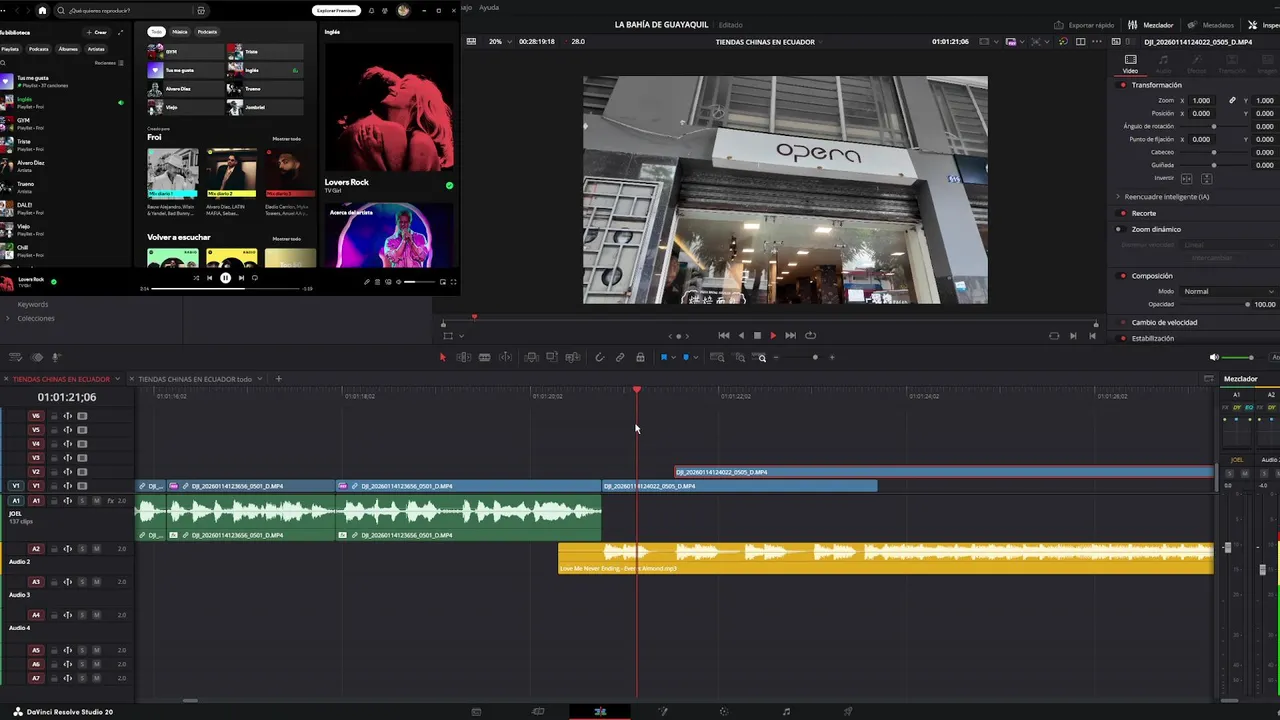The height and width of the screenshot is (720, 1280).
Task: Open the Modo Normal composite dropdown
Action: [1229, 291]
